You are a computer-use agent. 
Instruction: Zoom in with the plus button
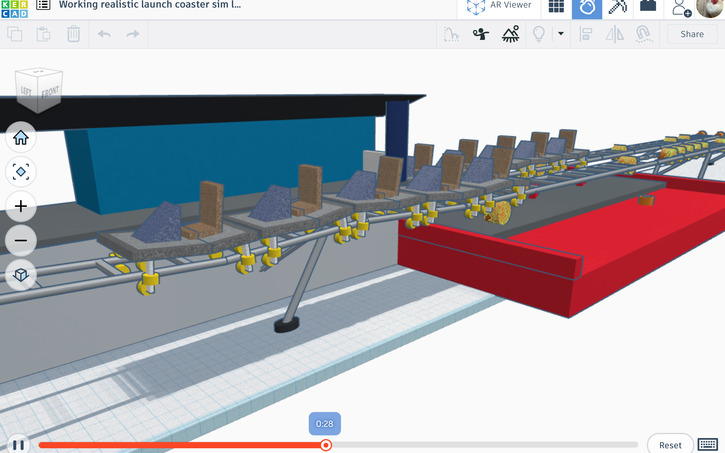[x=21, y=206]
